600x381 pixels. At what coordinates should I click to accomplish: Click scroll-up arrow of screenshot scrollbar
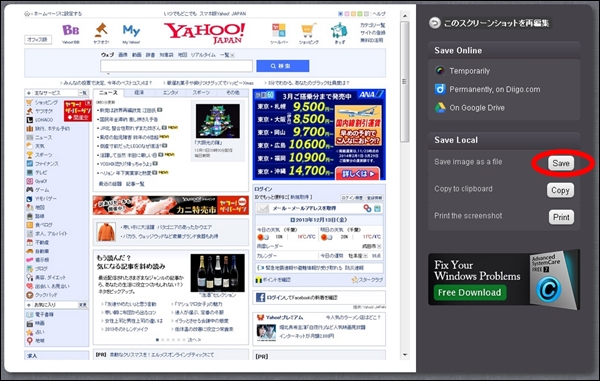[405, 16]
